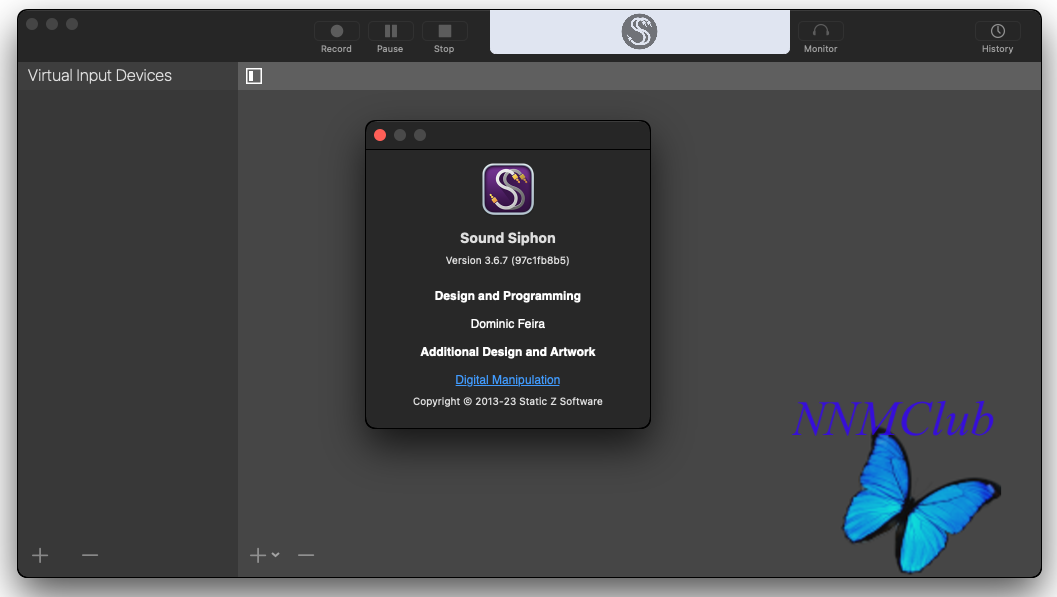Add a new virtual input device
Viewport: 1057px width, 597px height.
click(x=40, y=555)
